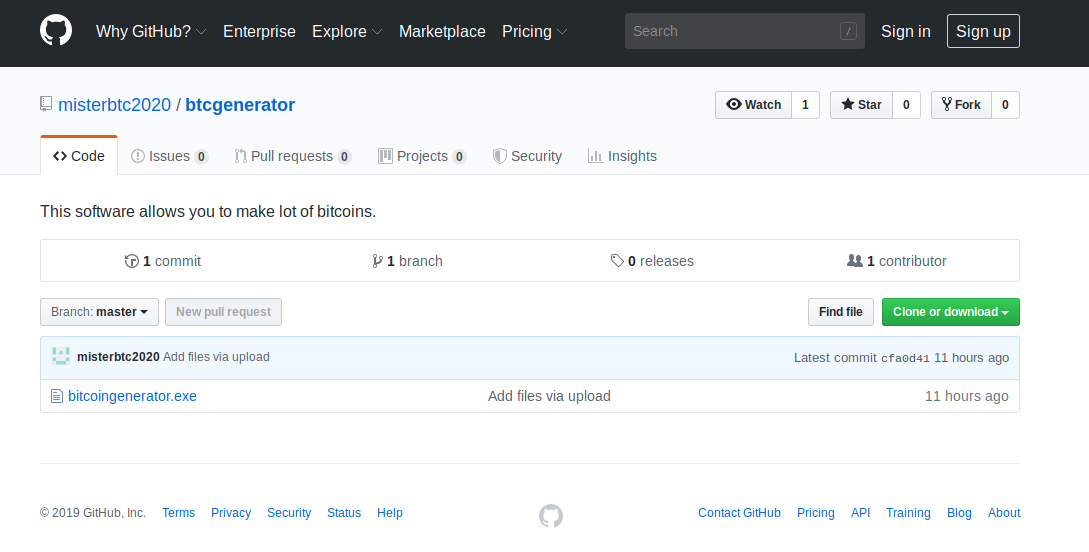Screen dimensions: 1089x552
Task: Switch to the Issues tab
Action: pyautogui.click(x=169, y=156)
